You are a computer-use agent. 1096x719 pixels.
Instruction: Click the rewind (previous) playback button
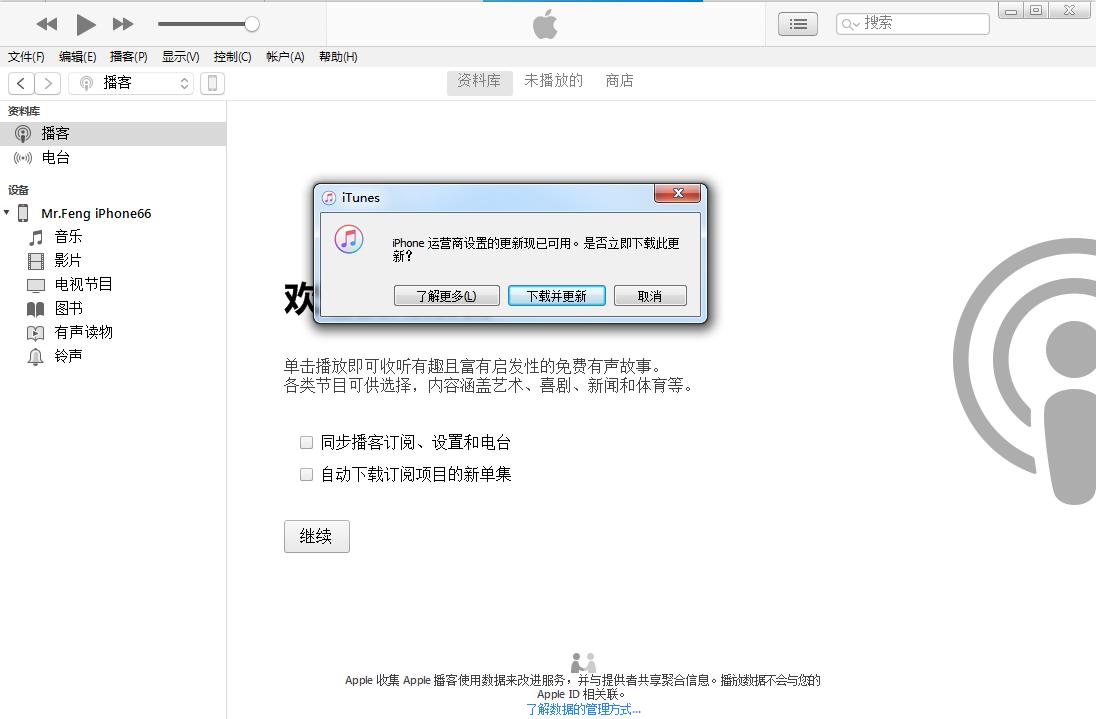[x=47, y=24]
